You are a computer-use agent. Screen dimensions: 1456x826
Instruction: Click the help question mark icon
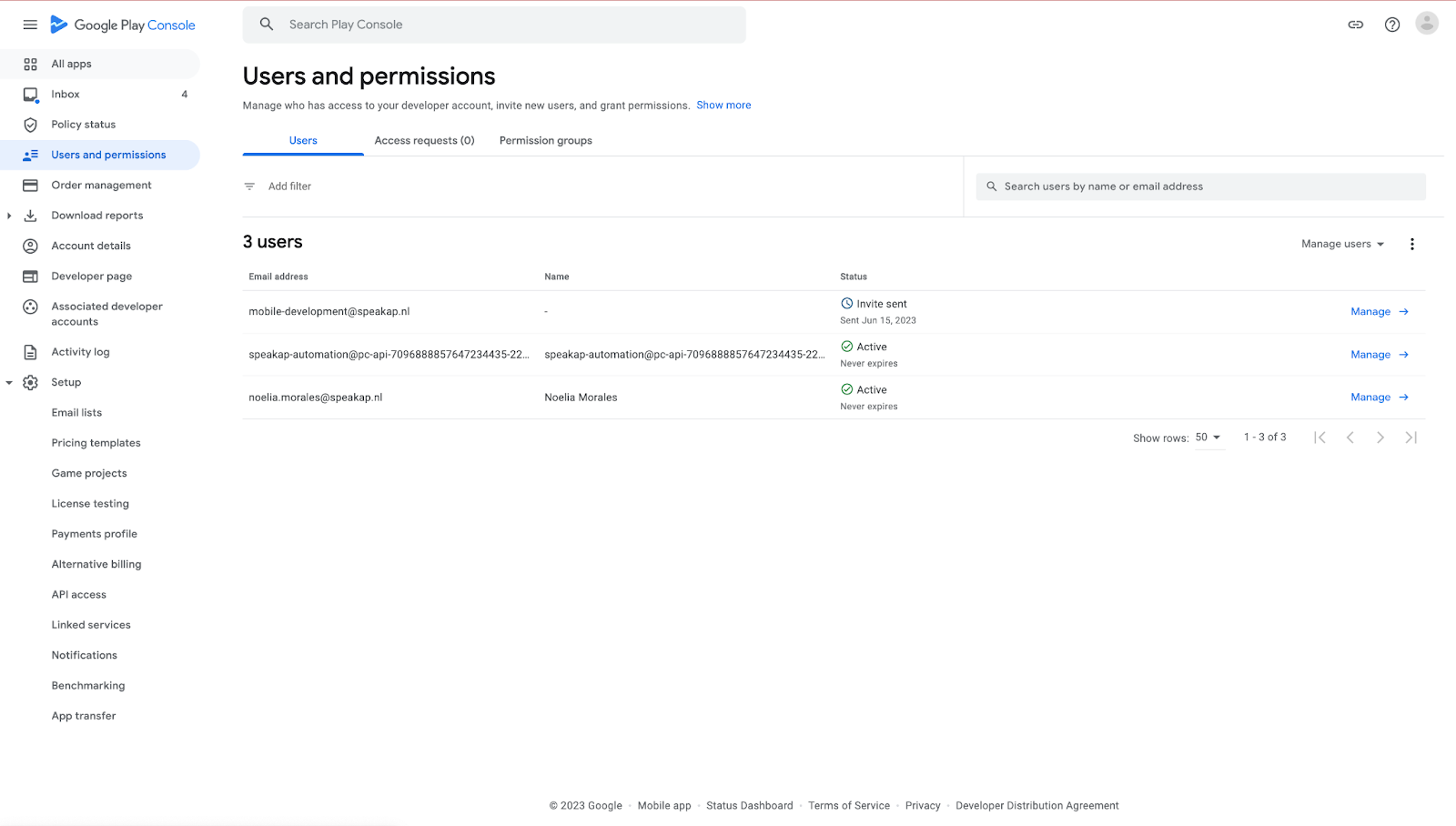click(x=1391, y=25)
